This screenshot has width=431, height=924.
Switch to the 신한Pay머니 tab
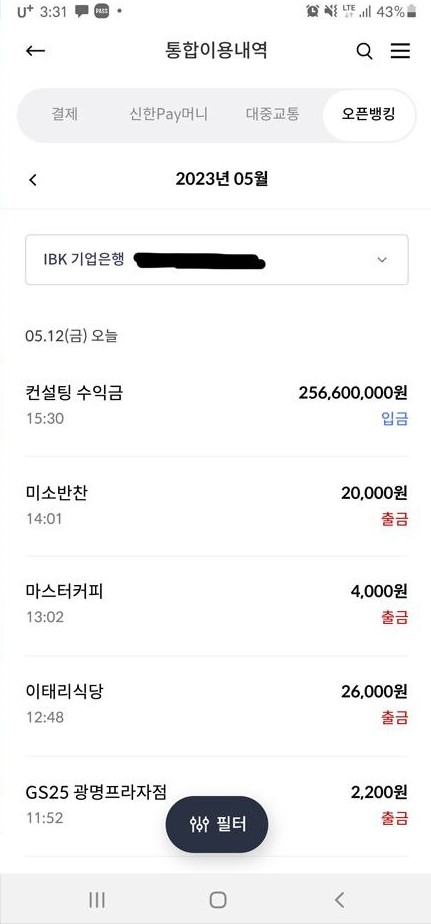coord(169,114)
